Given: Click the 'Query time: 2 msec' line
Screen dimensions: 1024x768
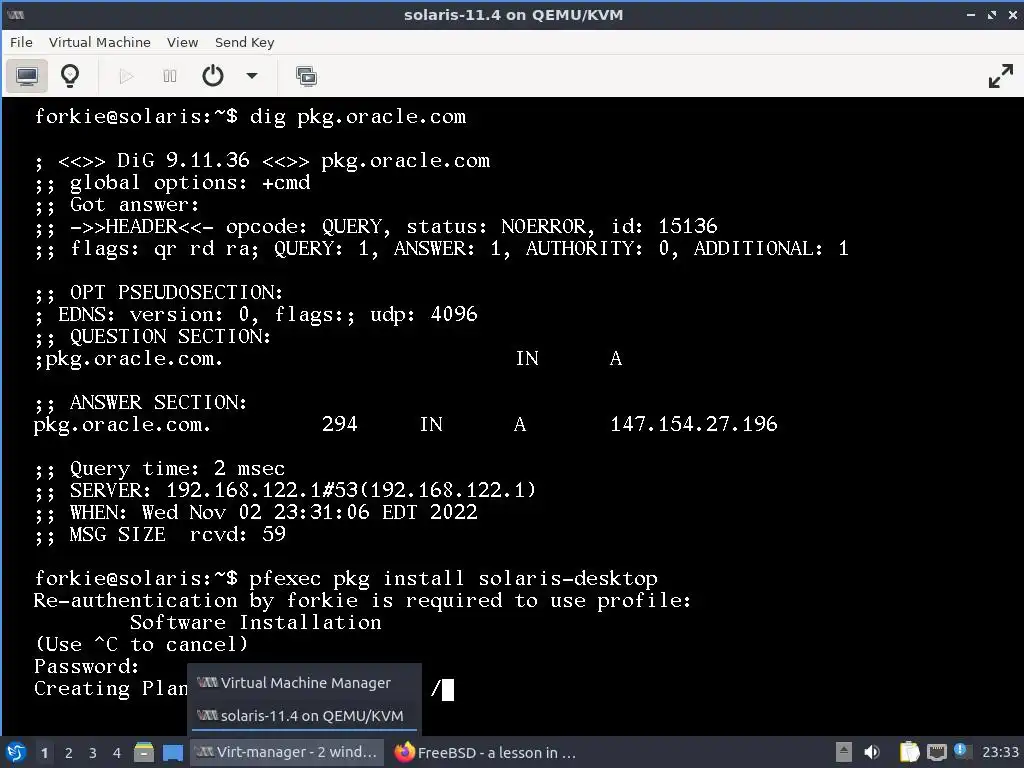Looking at the screenshot, I should click(159, 468).
